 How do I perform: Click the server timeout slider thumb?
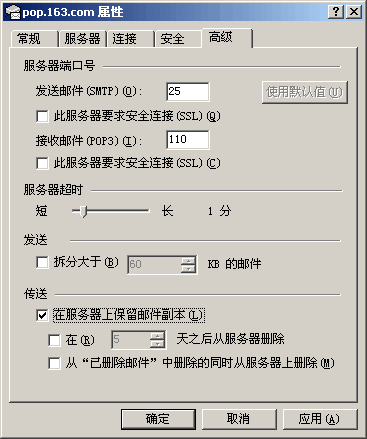(x=84, y=211)
